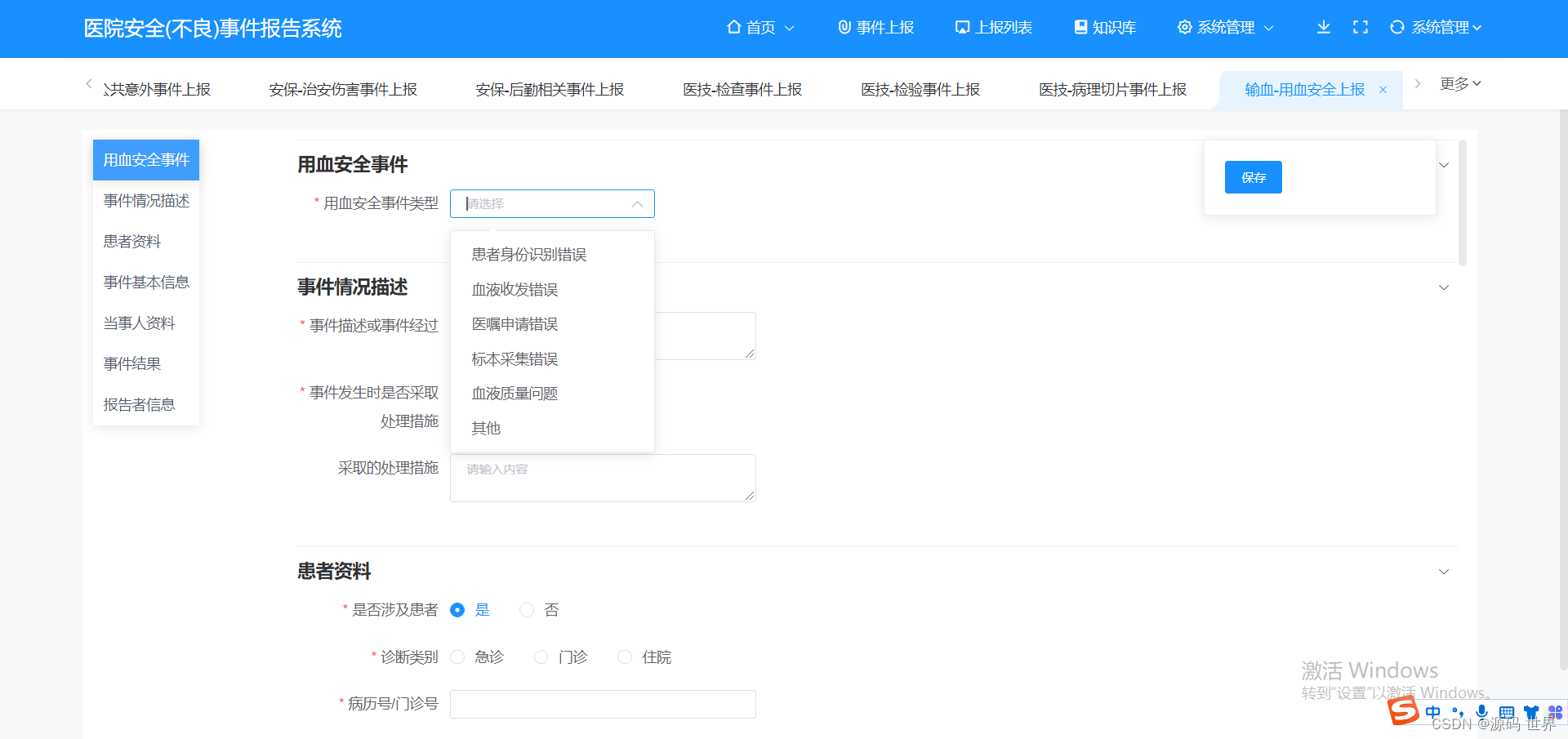Viewport: 1568px width, 739px height.
Task: Select 其他 option in dropdown list
Action: point(552,429)
